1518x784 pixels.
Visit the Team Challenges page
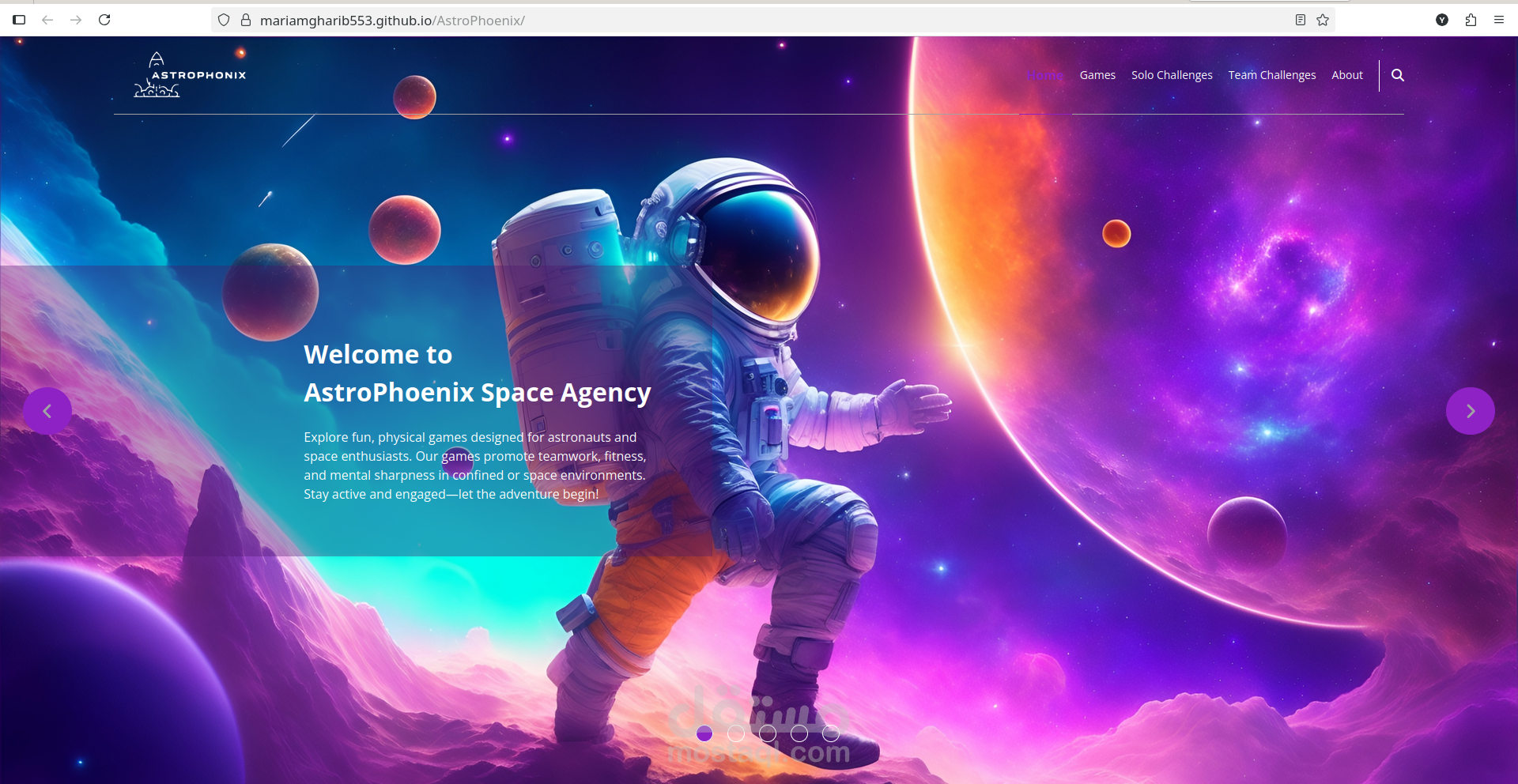coord(1271,75)
